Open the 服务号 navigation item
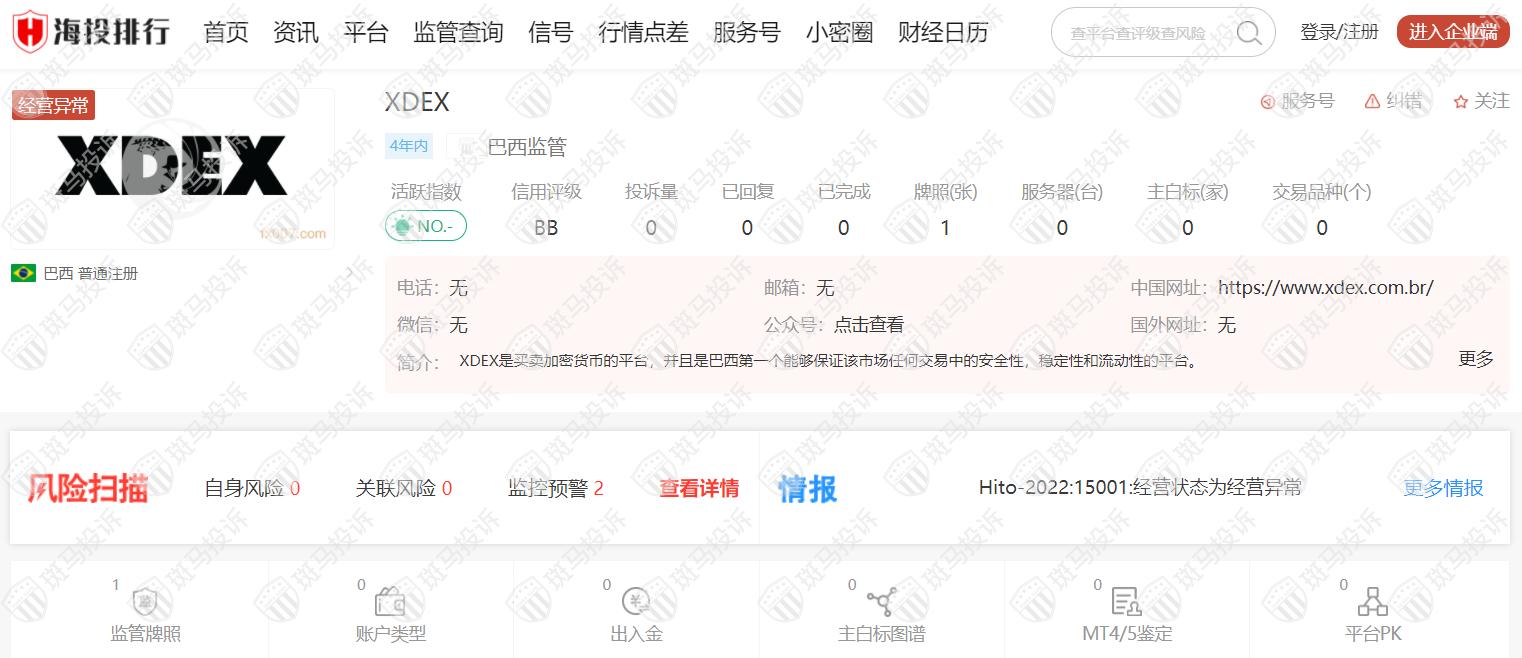Screen dimensions: 1522x658 [747, 33]
